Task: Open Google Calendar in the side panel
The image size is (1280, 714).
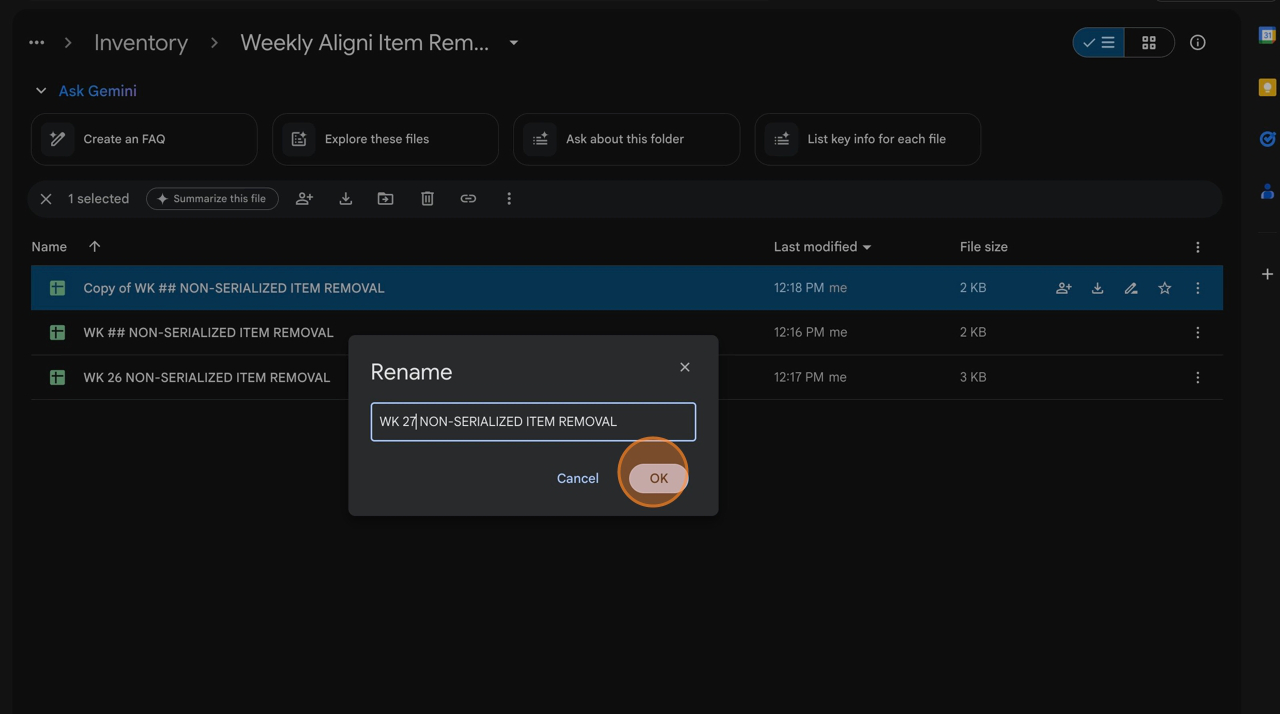Action: 1267,35
